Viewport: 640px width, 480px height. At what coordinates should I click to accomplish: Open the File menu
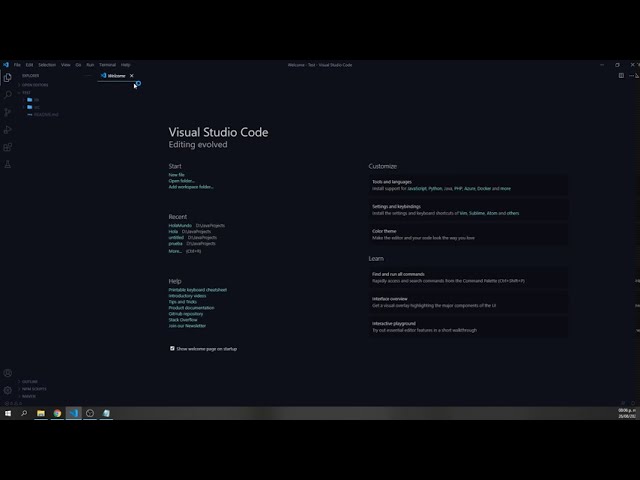[17, 64]
